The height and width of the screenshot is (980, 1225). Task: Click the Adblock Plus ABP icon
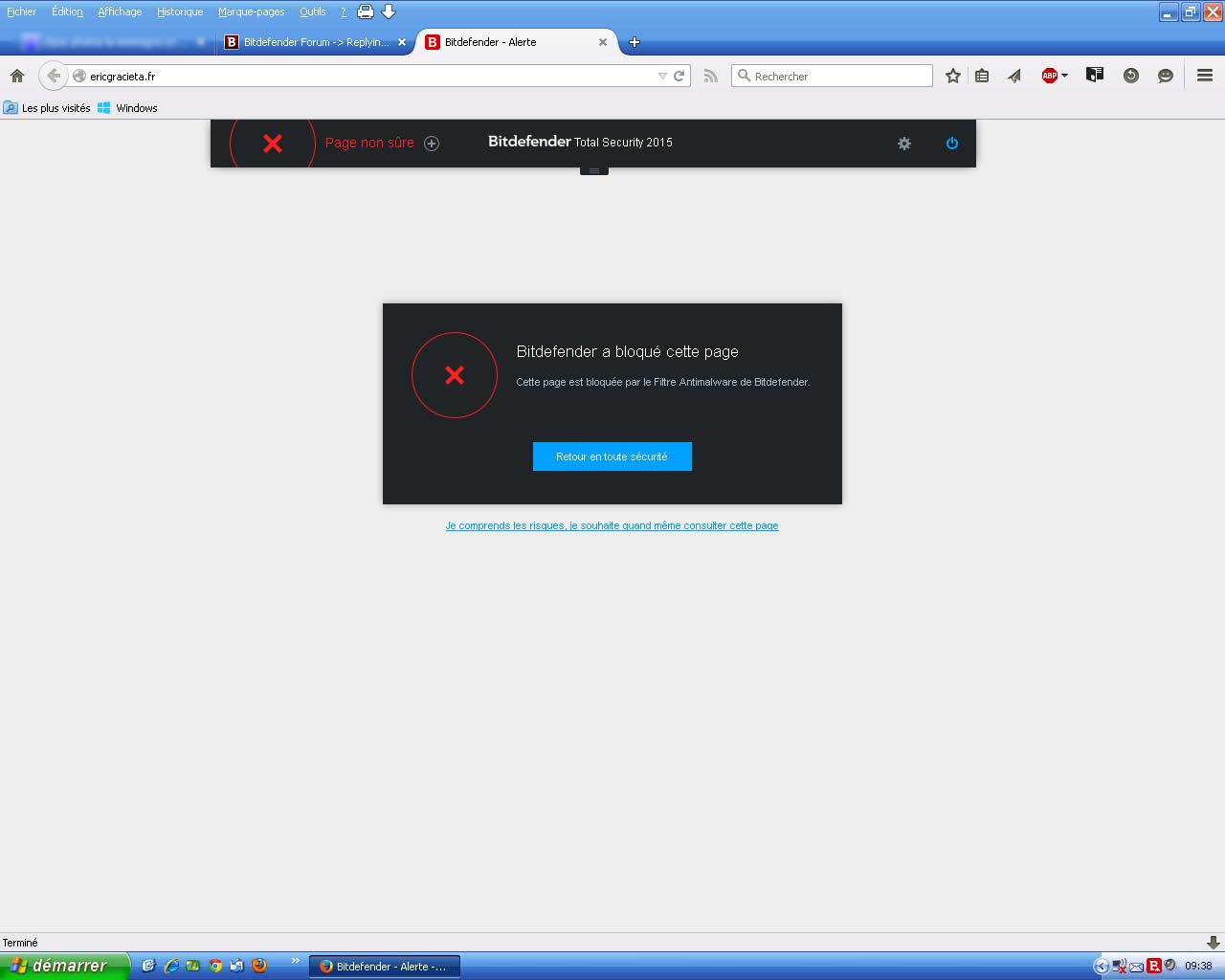[x=1049, y=76]
